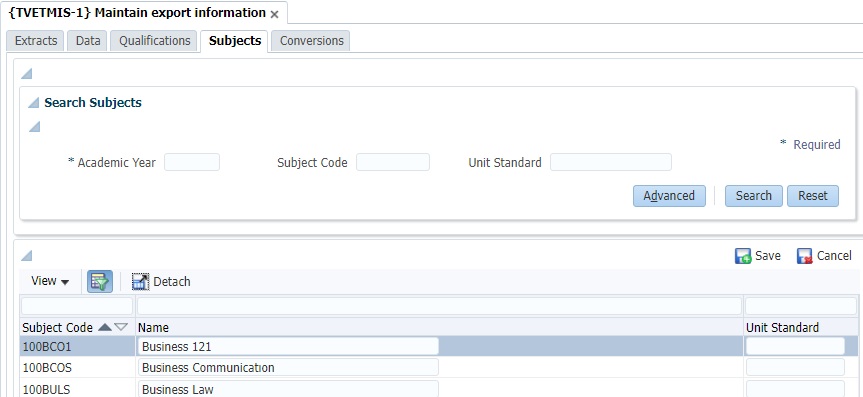The height and width of the screenshot is (397, 863).
Task: Click the Reset button
Action: tap(813, 196)
